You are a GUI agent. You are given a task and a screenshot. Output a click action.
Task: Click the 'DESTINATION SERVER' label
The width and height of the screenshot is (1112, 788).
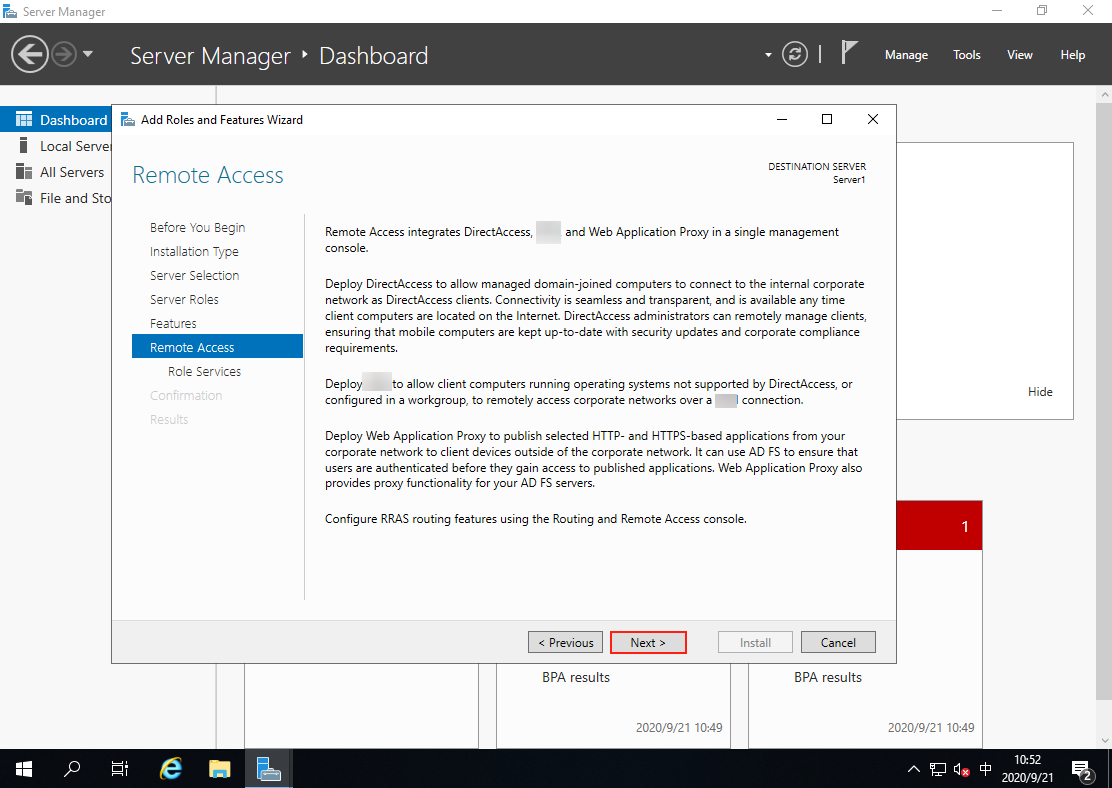coord(817,167)
